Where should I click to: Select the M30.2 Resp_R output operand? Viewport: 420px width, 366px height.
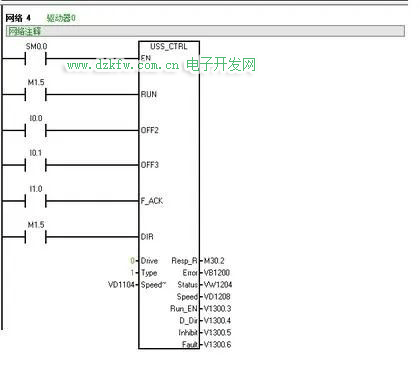214,261
